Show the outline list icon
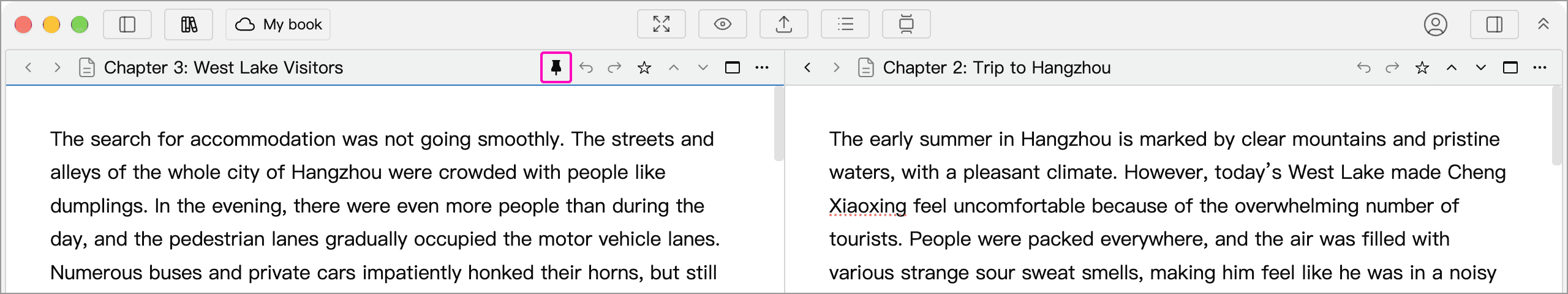Screen dimensions: 1568x294 click(x=845, y=24)
